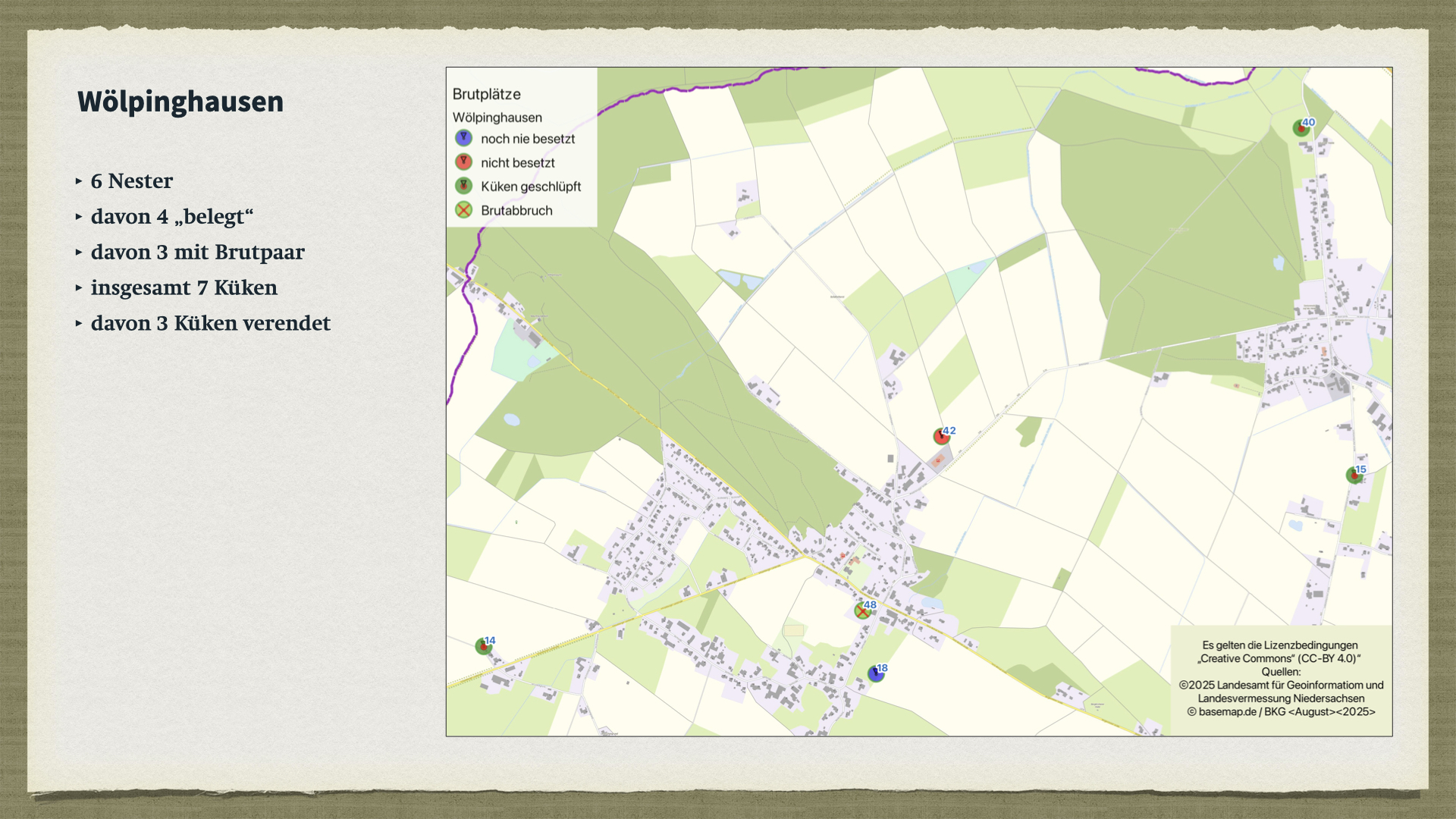This screenshot has width=1456, height=819.
Task: Click the 'Wölpinghausen' legend subtitle
Action: point(497,118)
